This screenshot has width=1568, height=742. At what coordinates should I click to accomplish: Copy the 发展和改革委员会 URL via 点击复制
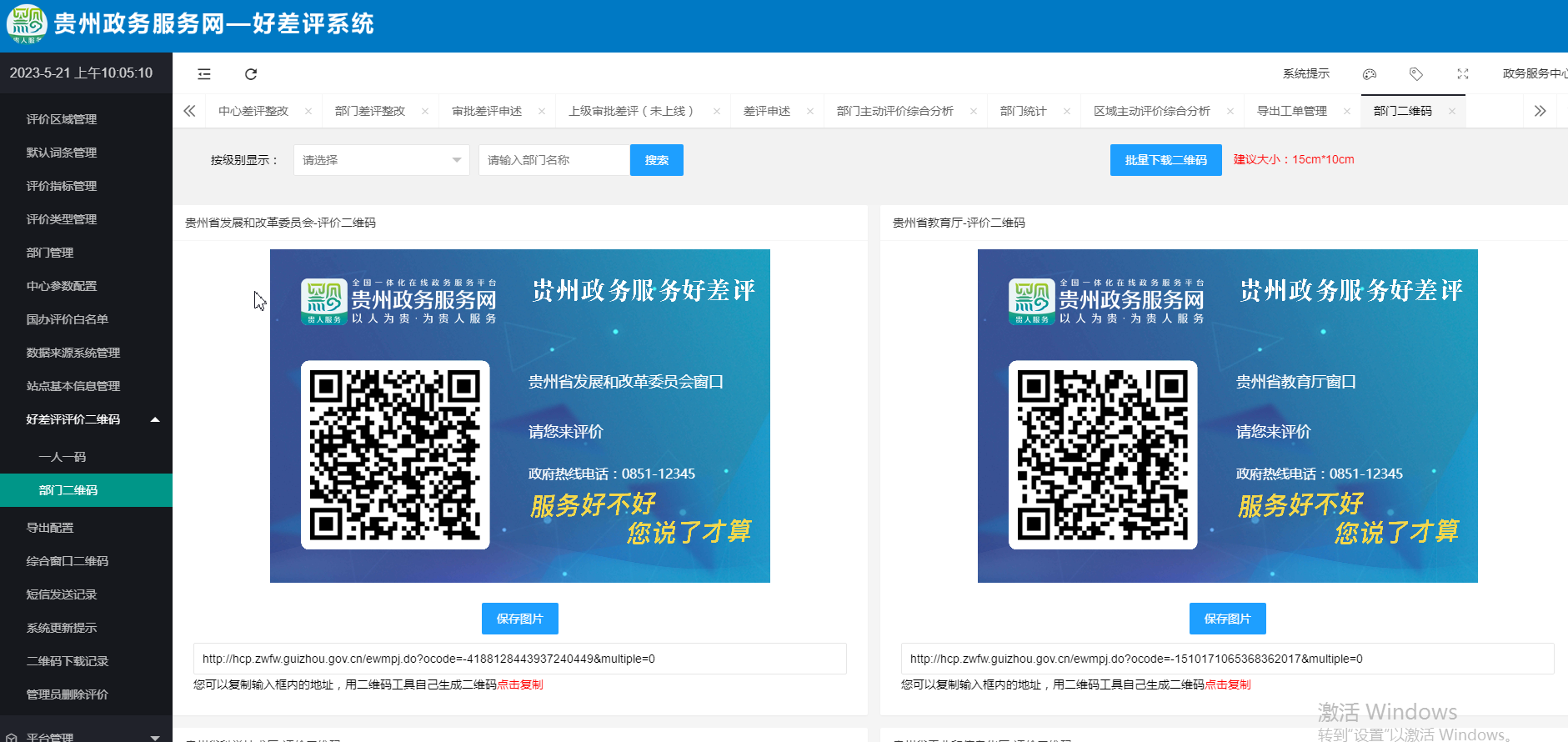coord(520,684)
